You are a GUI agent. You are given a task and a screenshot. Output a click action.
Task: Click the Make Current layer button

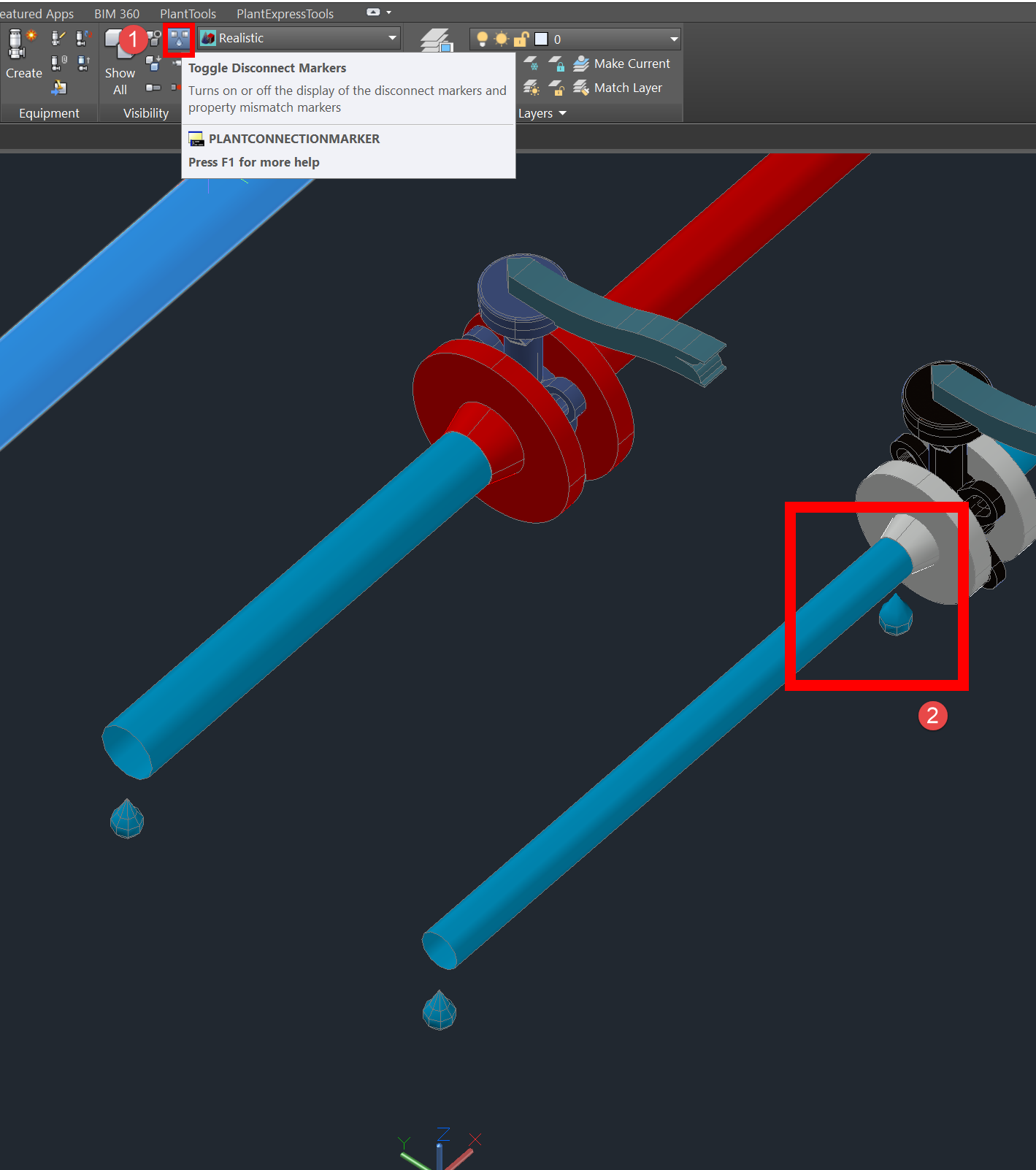point(621,64)
